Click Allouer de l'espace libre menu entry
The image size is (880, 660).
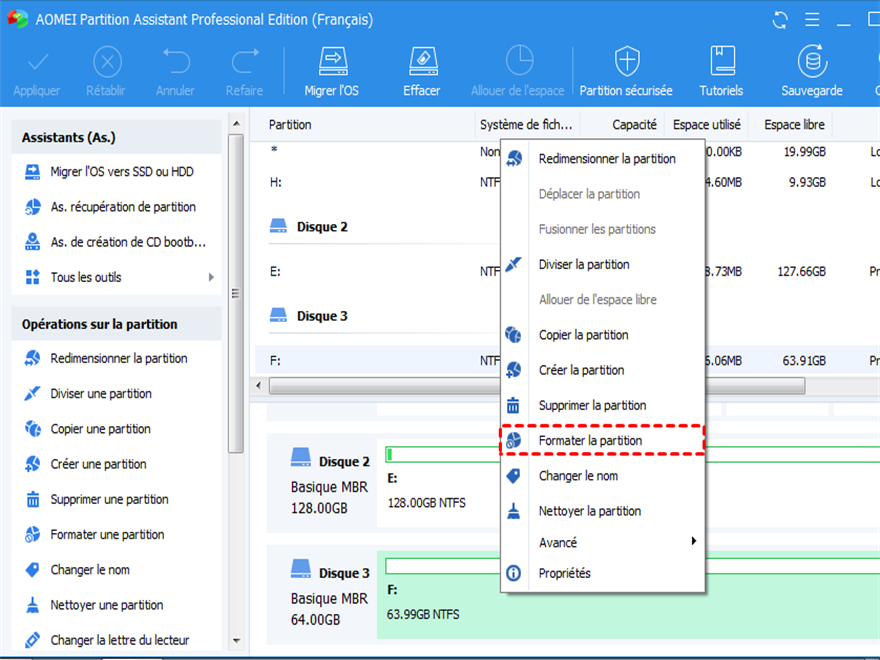point(603,300)
